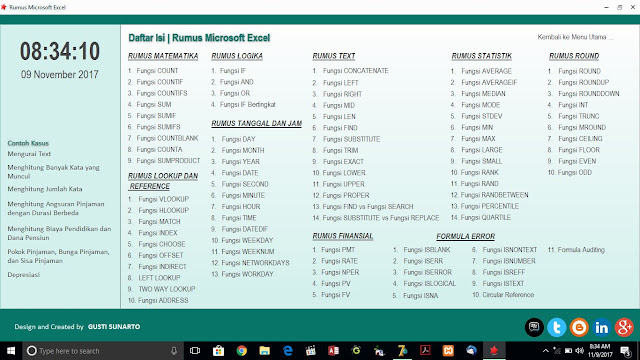
Task: Open Menghitung Banyak Kata yang Muncul
Action: pos(53,172)
